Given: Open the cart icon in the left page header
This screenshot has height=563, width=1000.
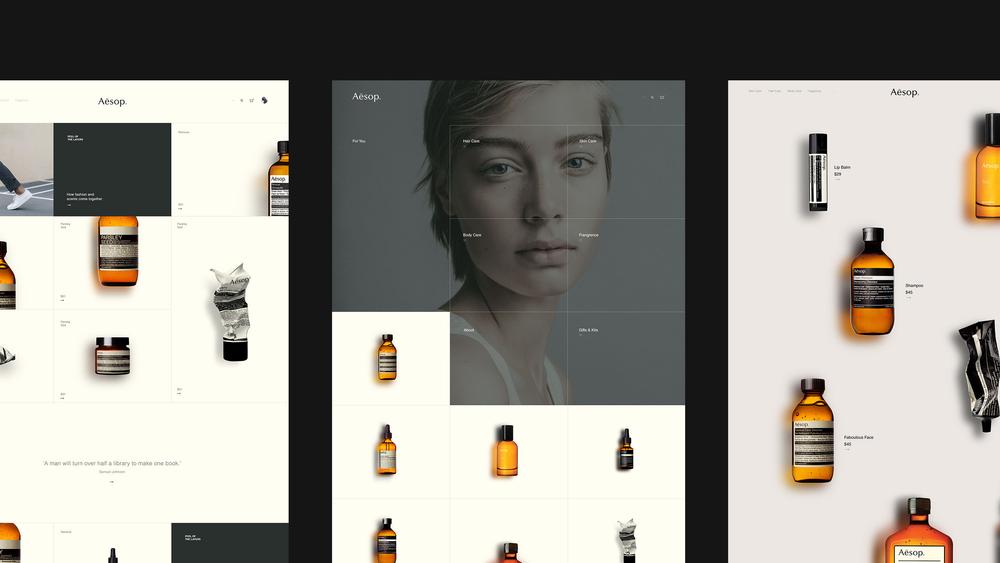Looking at the screenshot, I should pos(252,101).
